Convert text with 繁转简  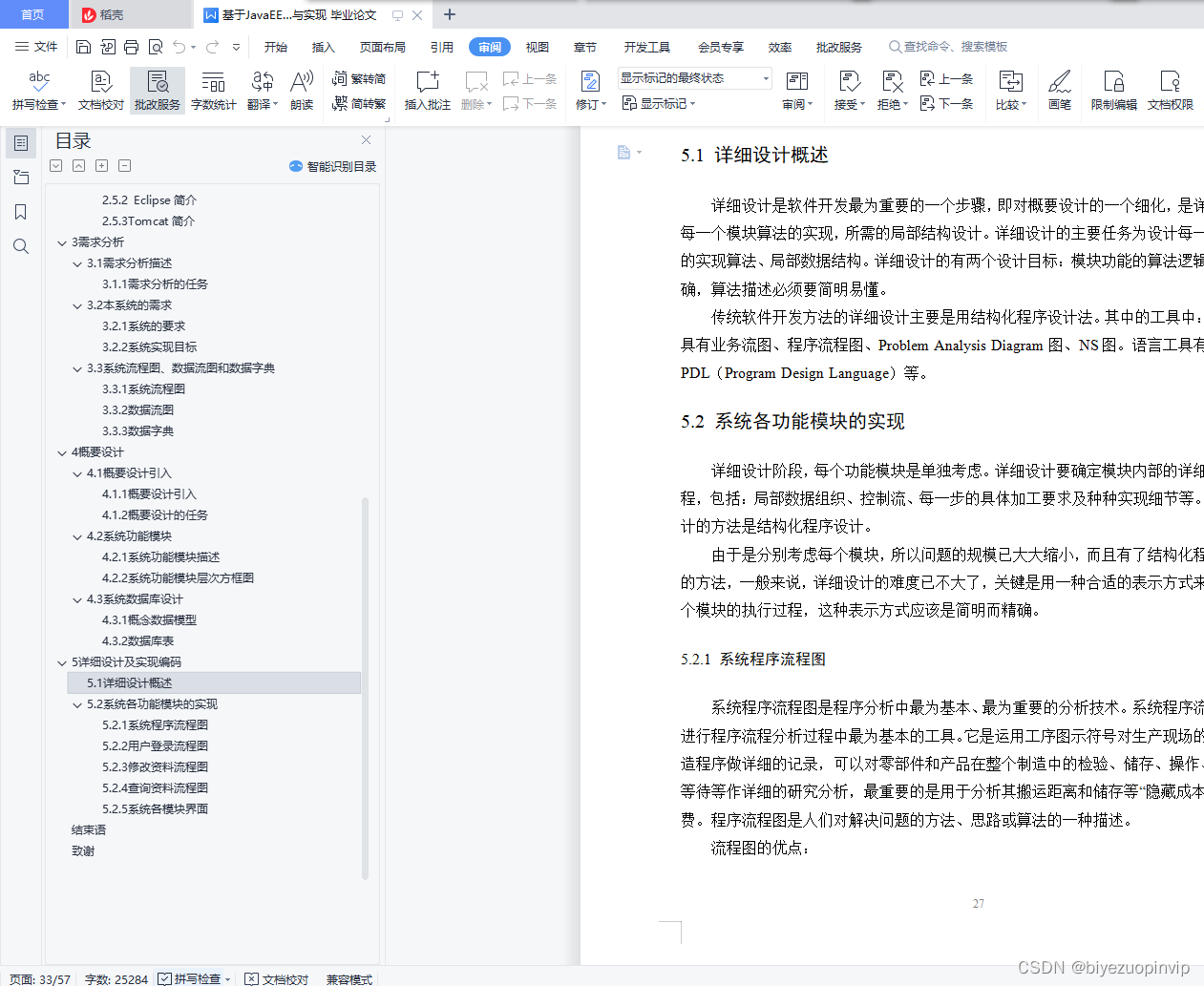point(359,79)
